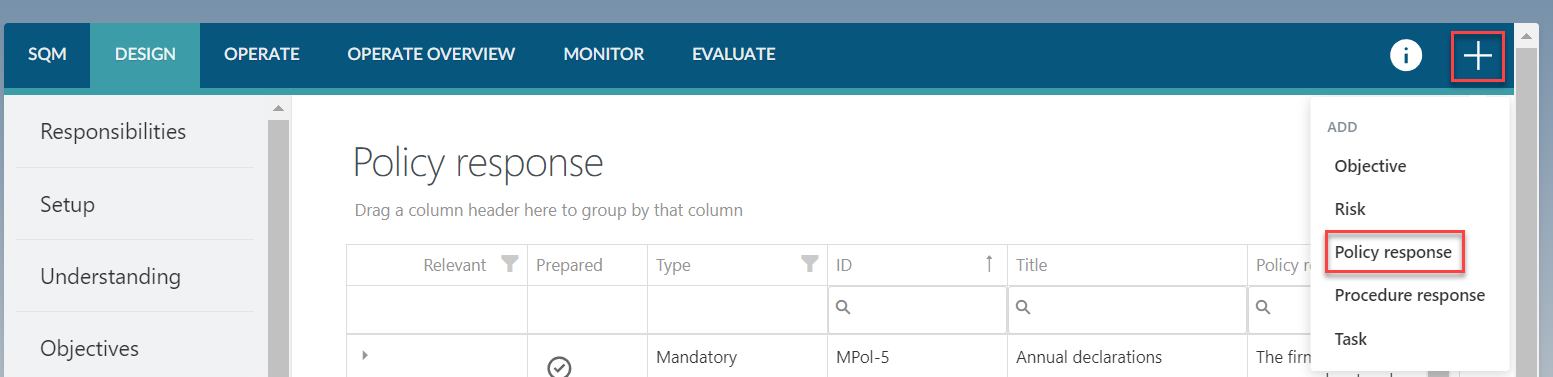Open Responsibilities in the sidebar
Viewport: 1553px width, 377px height.
[113, 131]
